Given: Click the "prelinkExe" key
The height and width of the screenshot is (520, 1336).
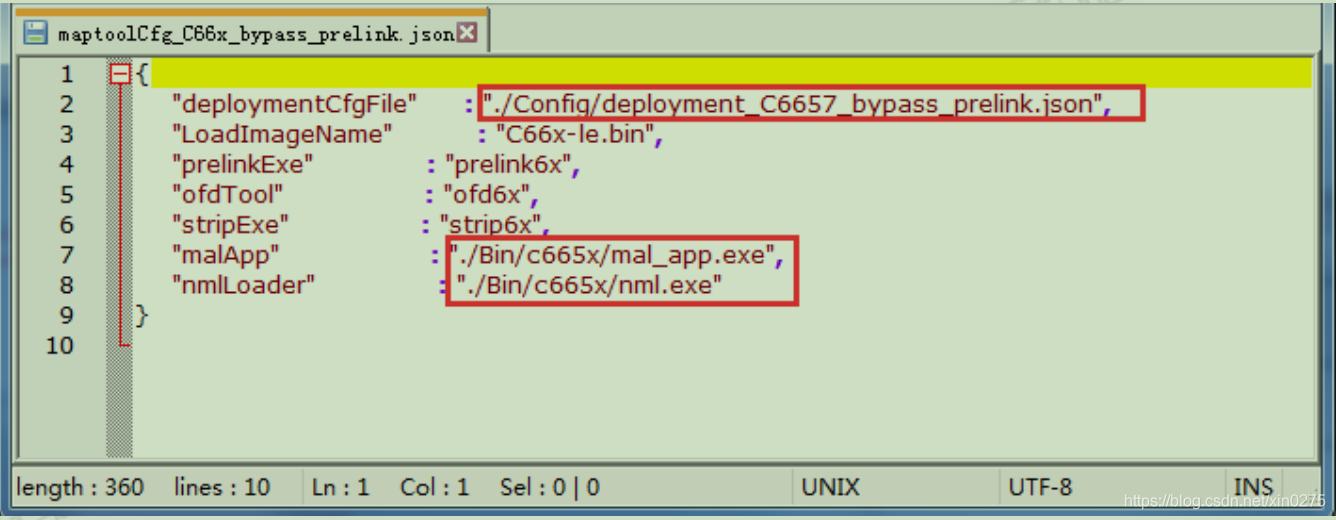Looking at the screenshot, I should [x=243, y=164].
